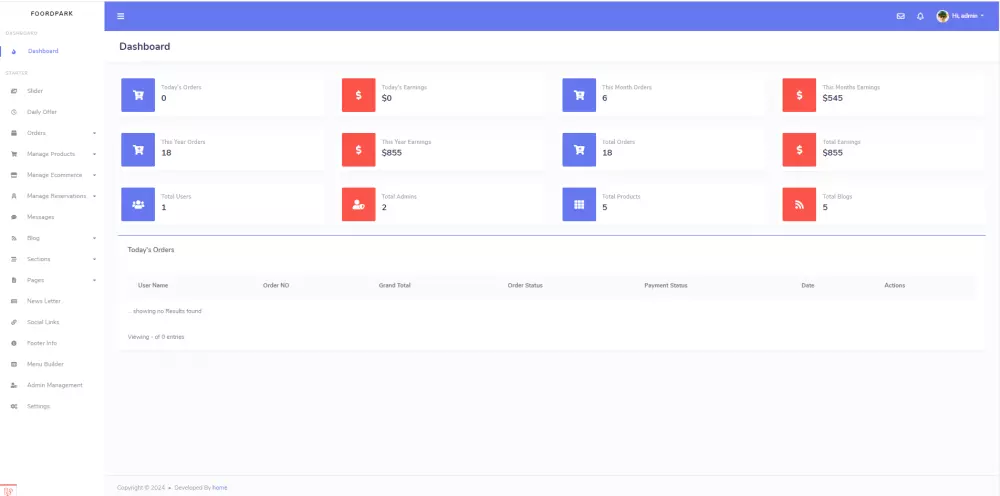Click the Pages file icon
This screenshot has width=1000, height=496.
click(x=13, y=281)
